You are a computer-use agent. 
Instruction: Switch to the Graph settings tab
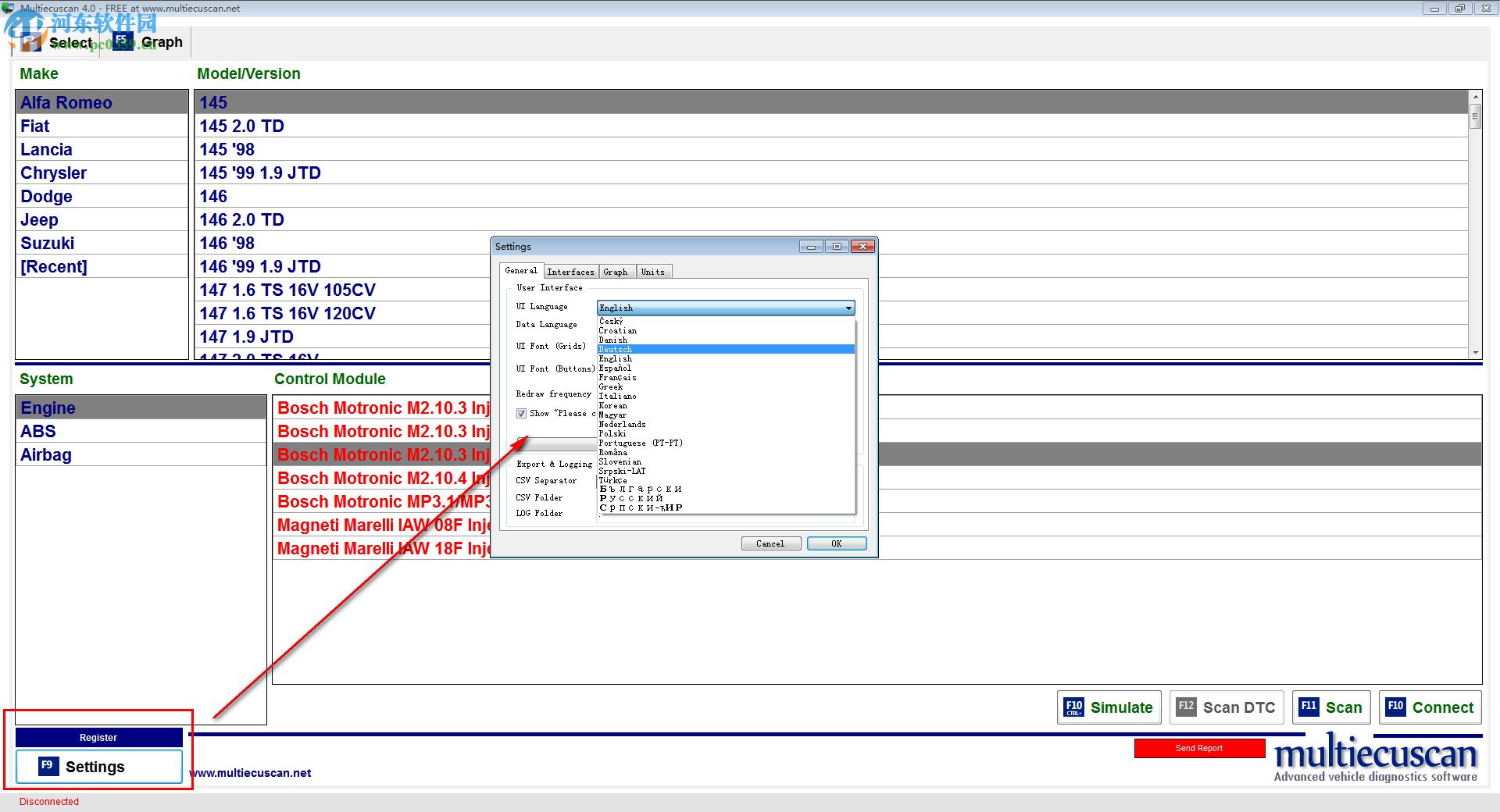tap(616, 272)
